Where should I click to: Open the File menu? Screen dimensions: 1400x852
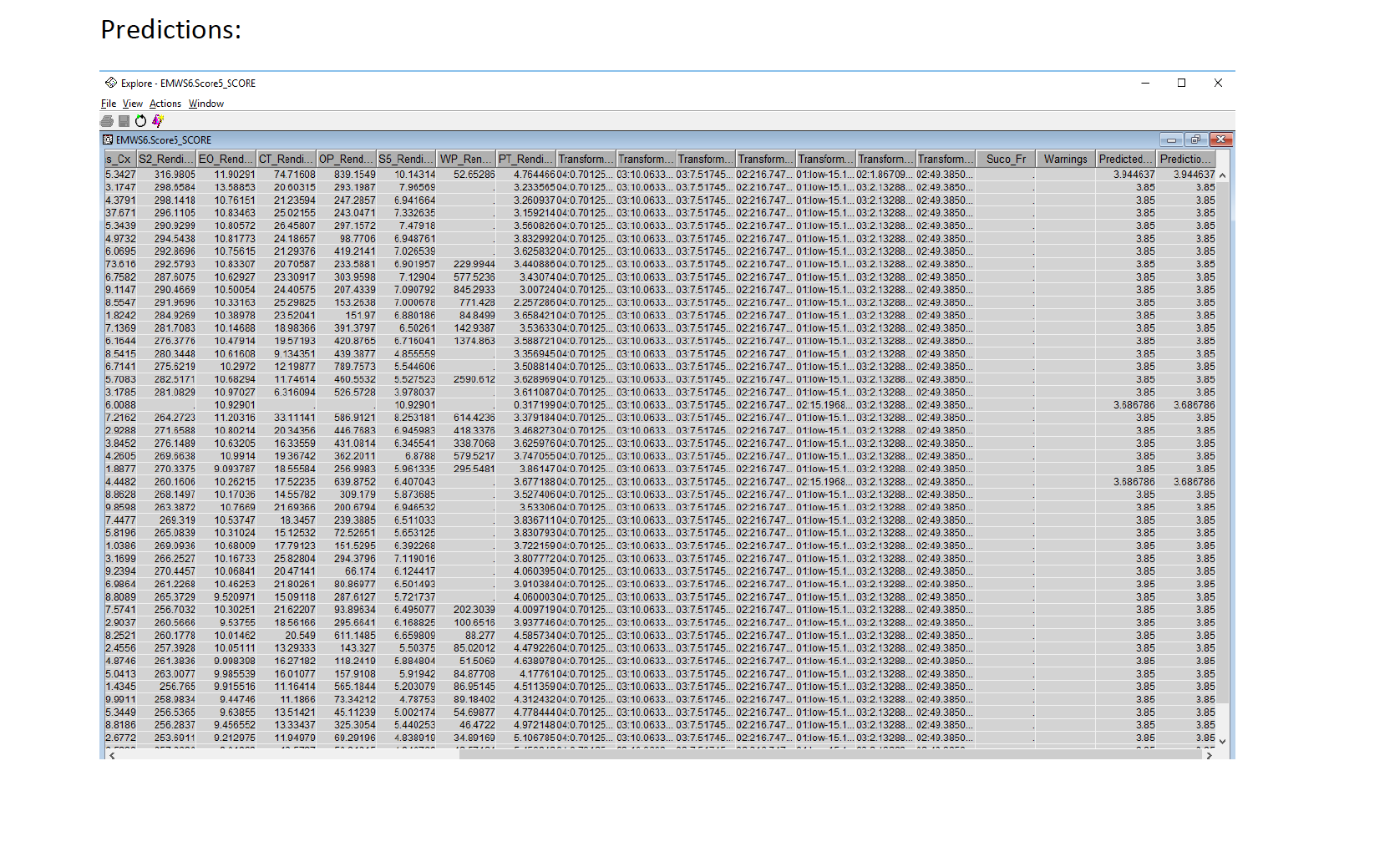[x=108, y=103]
